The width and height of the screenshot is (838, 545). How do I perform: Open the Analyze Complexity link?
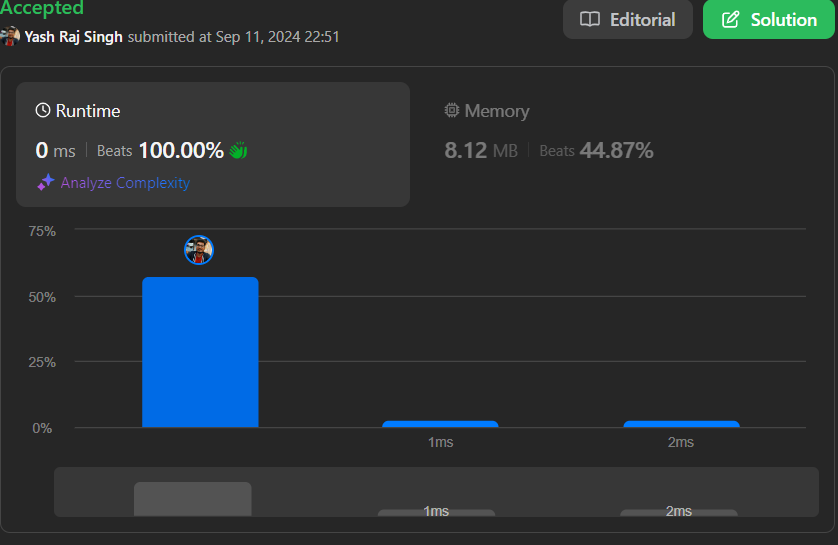pos(125,183)
